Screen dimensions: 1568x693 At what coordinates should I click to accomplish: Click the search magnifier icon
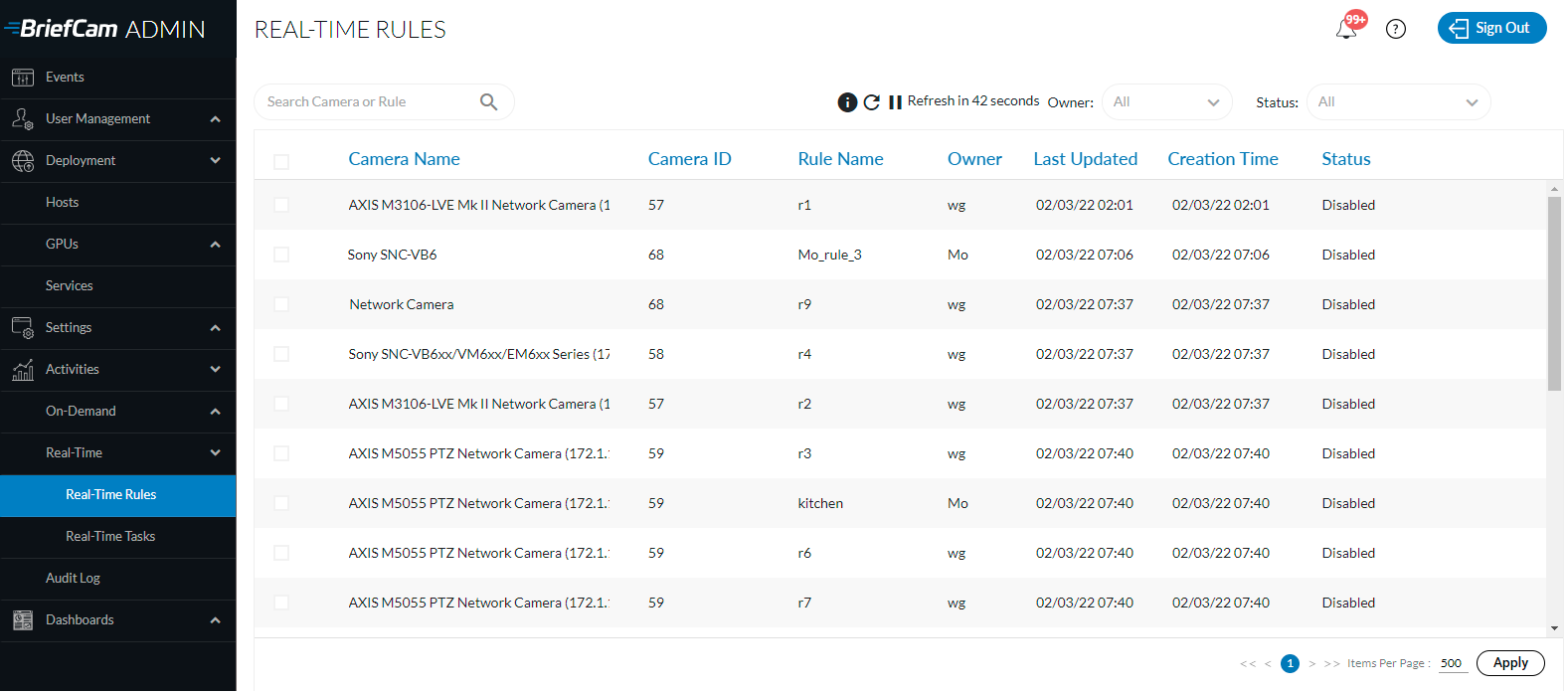pos(488,101)
